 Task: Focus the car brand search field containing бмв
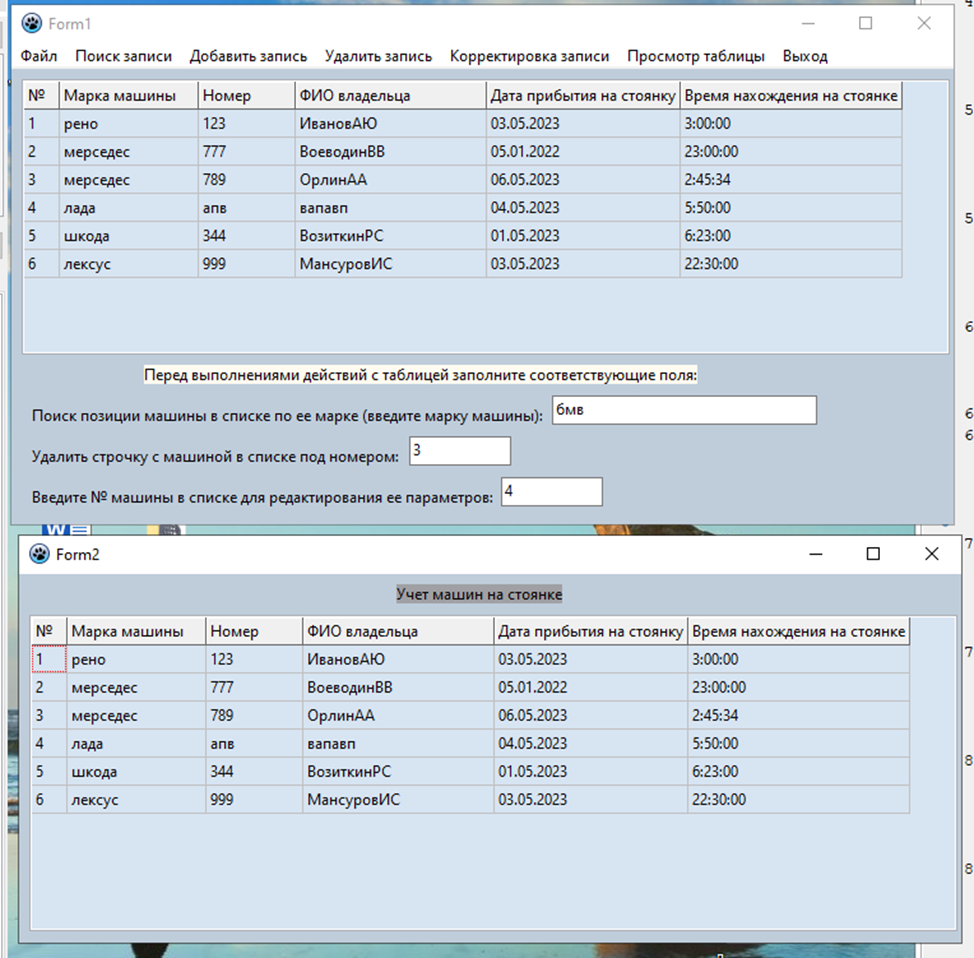pos(683,411)
